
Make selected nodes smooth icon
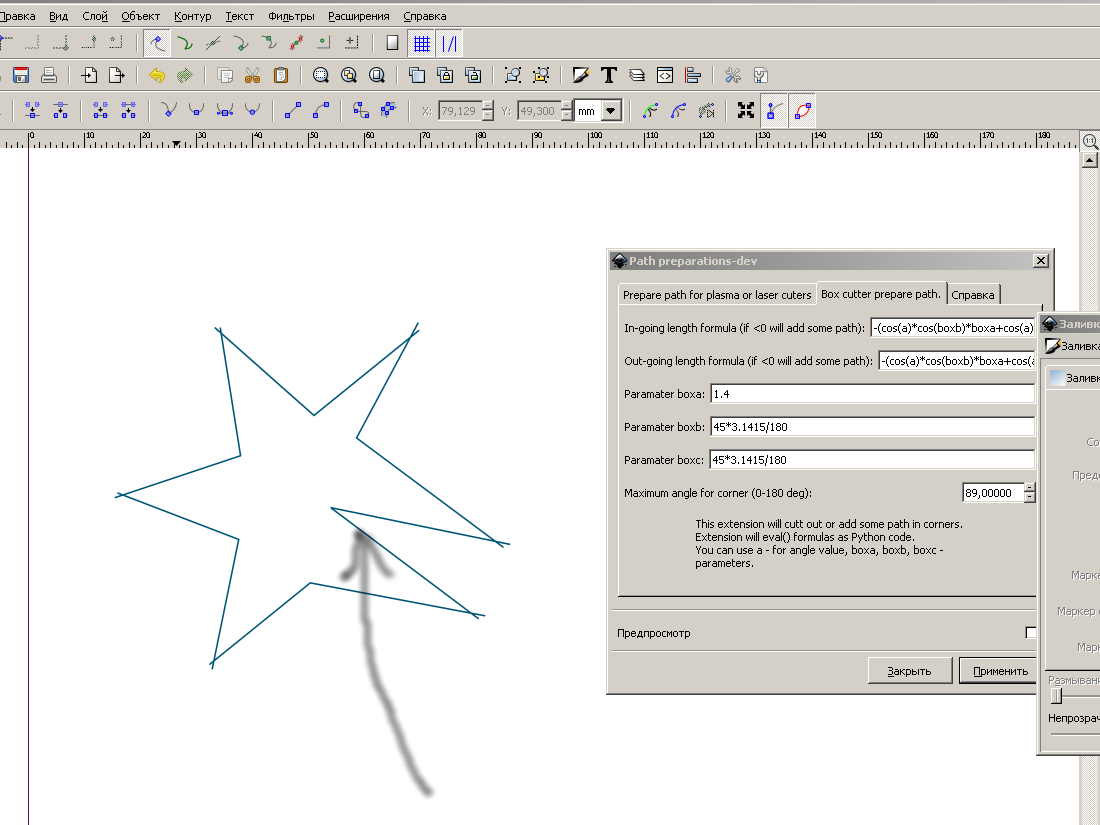click(196, 110)
